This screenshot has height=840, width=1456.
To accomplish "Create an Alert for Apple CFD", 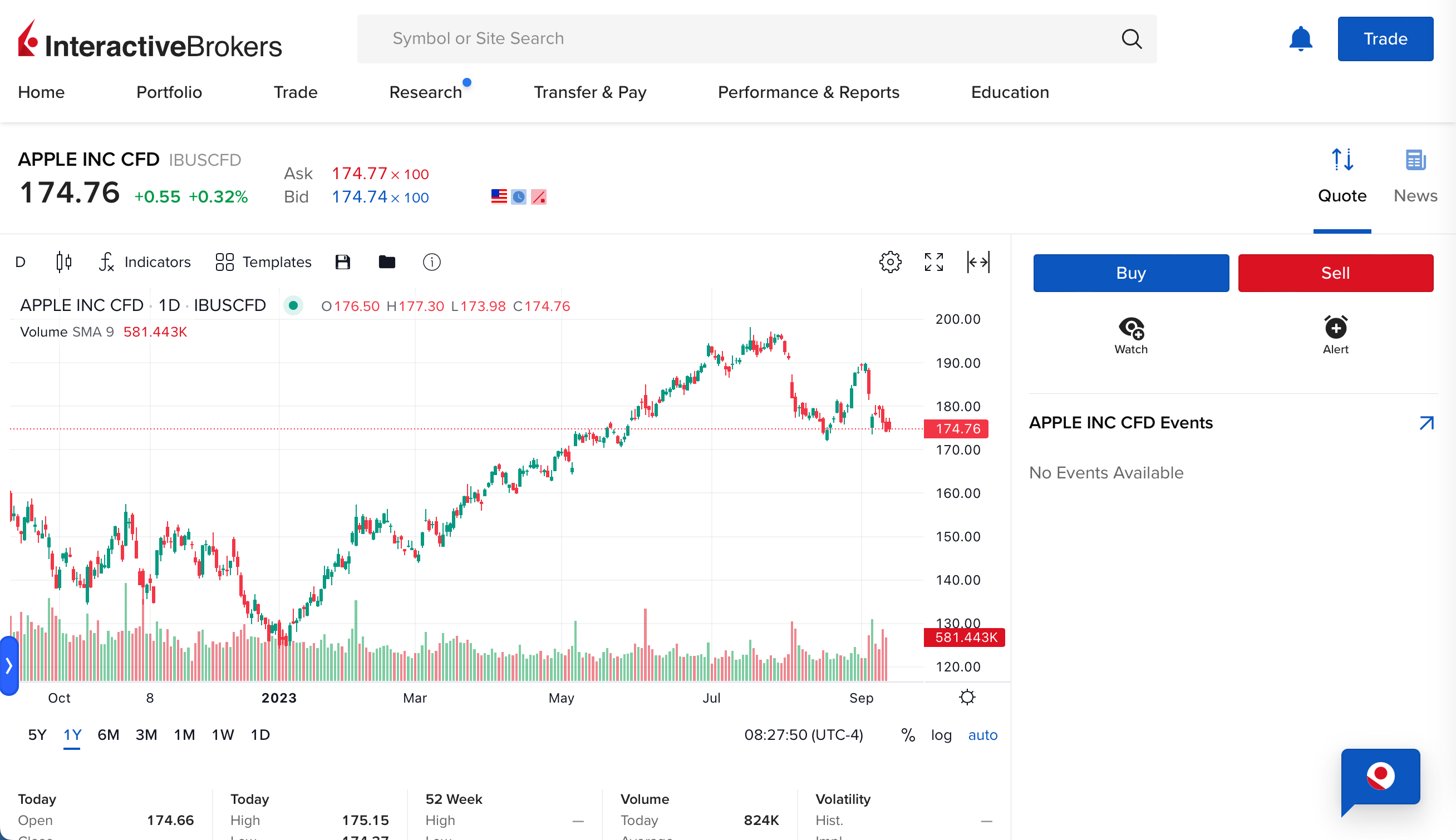I will (x=1335, y=336).
